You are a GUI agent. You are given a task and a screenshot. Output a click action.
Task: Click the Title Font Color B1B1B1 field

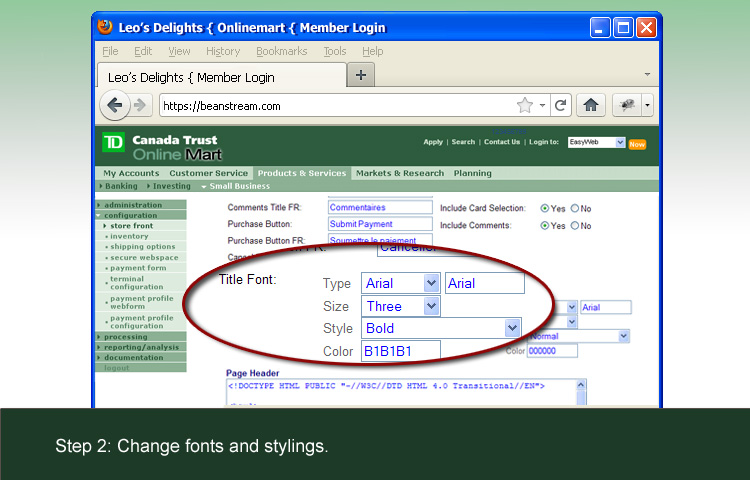pos(401,351)
